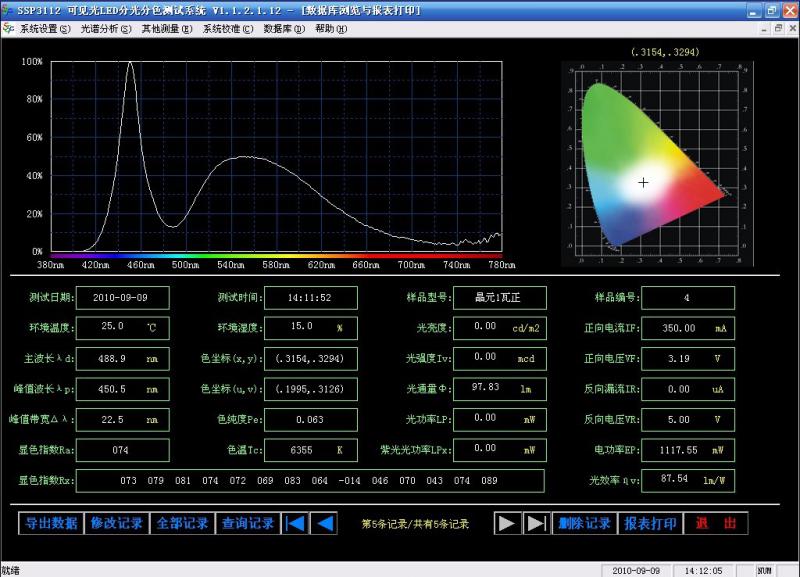Print the report with 报表打印
This screenshot has height=577, width=800.
[650, 523]
